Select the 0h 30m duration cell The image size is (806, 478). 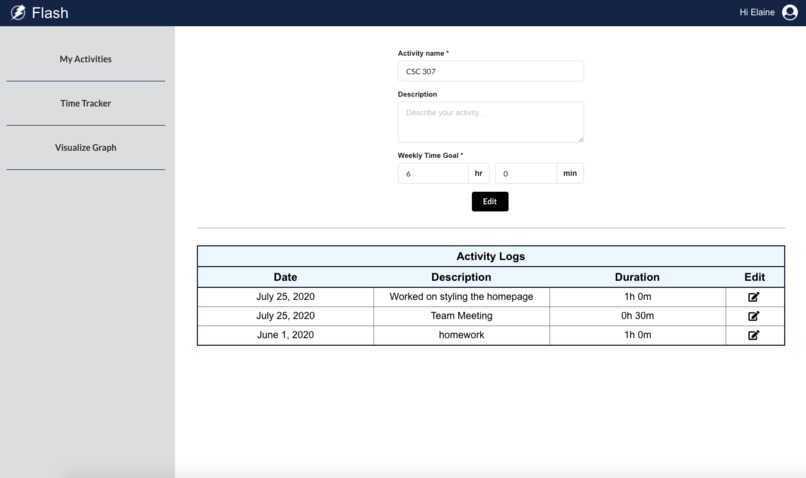[637, 316]
